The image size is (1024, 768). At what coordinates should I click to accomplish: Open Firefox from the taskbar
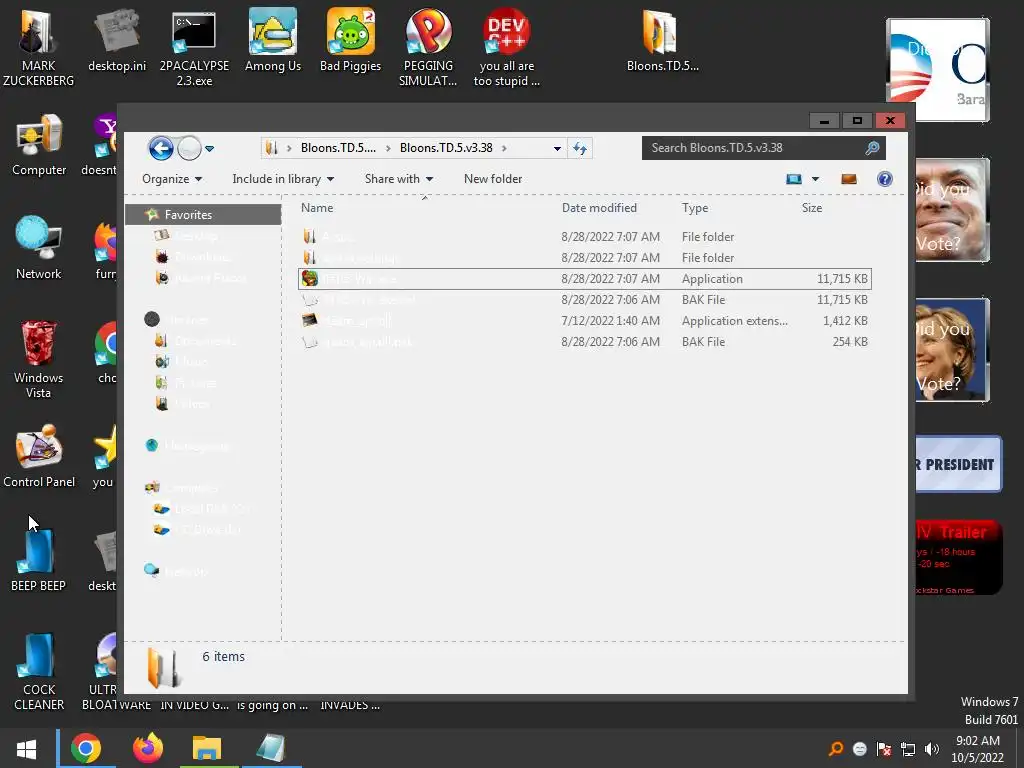coord(148,748)
